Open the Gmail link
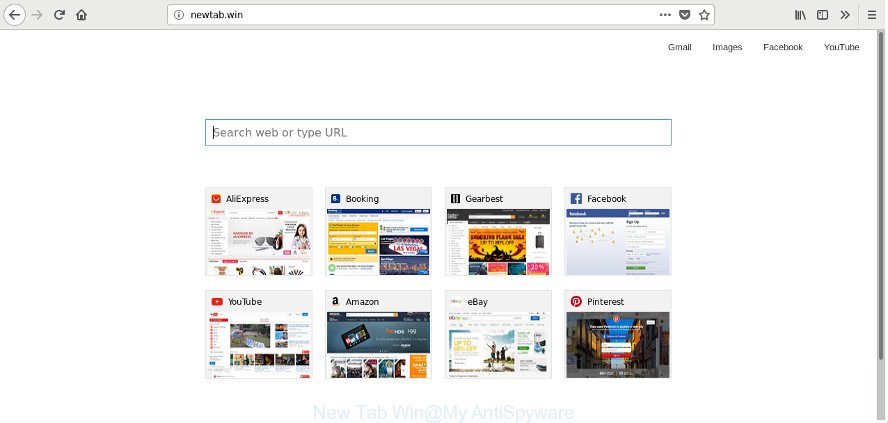Image resolution: width=888 pixels, height=423 pixels. click(680, 47)
